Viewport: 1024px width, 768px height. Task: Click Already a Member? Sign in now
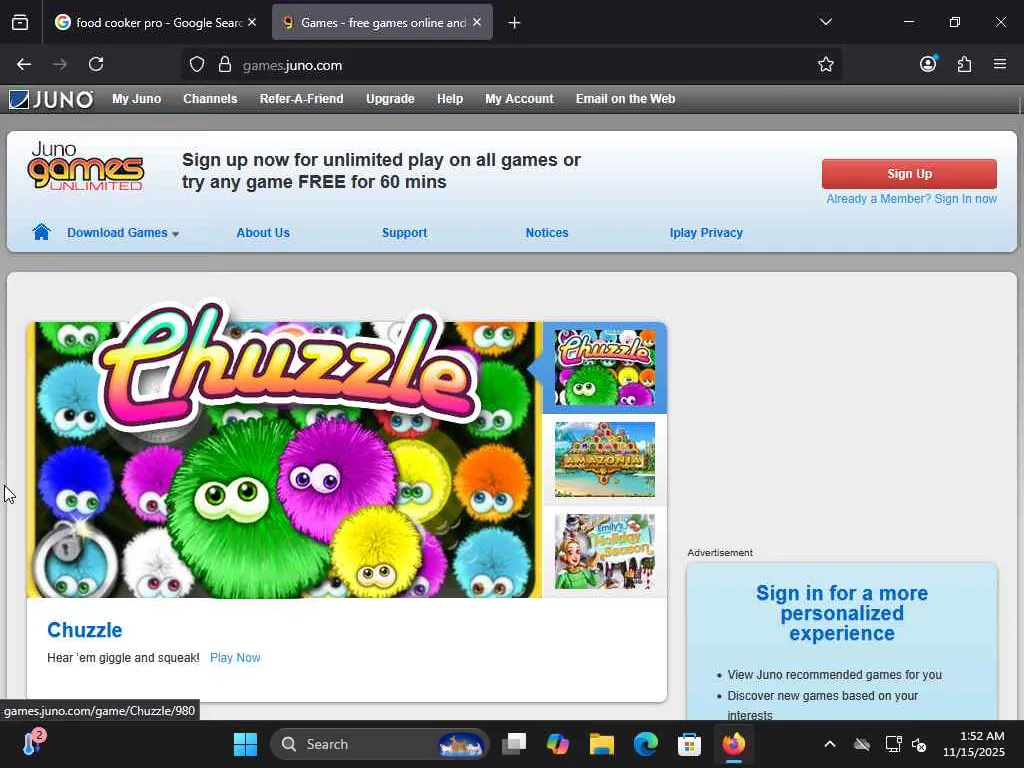pyautogui.click(x=911, y=199)
